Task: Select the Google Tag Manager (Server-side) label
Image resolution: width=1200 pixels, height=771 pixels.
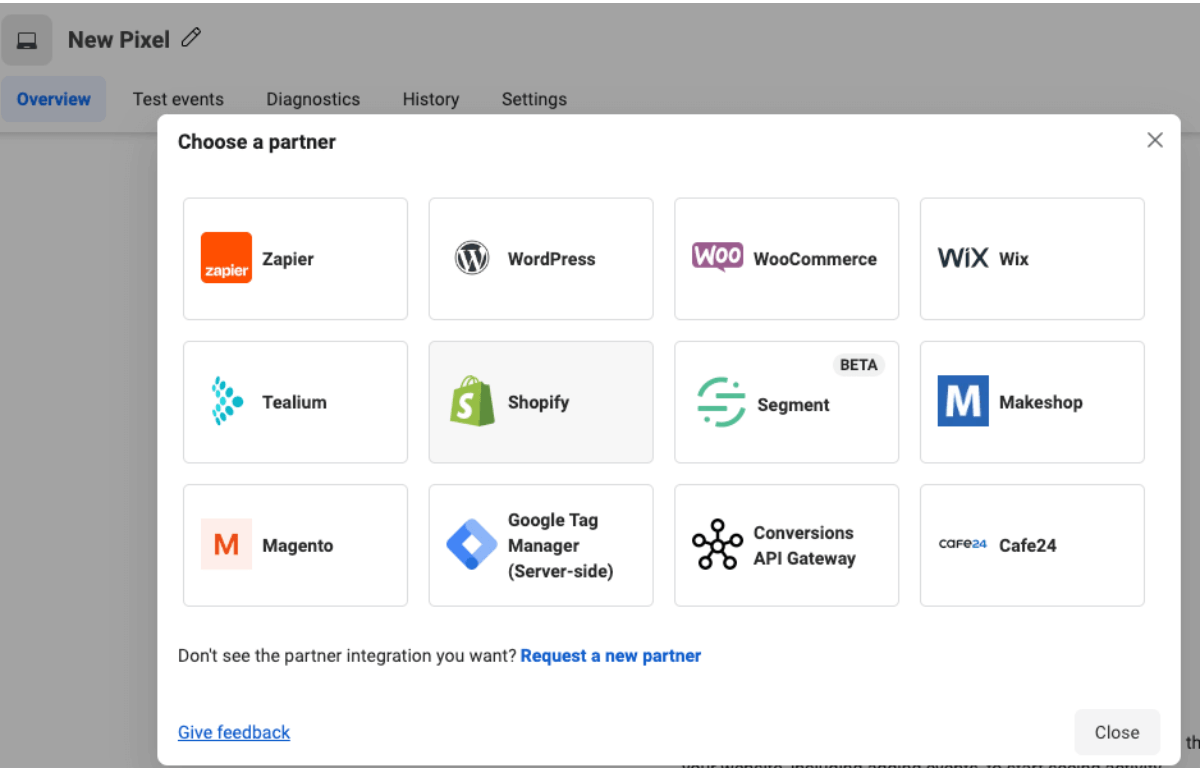Action: click(x=560, y=546)
